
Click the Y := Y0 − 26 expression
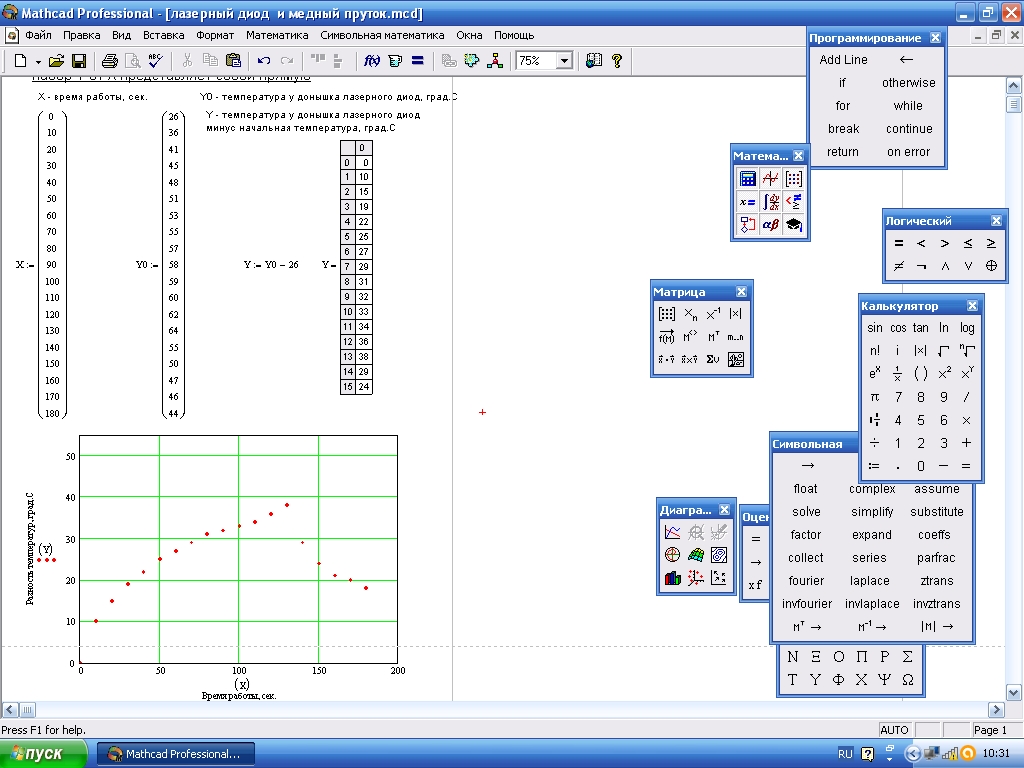click(271, 264)
